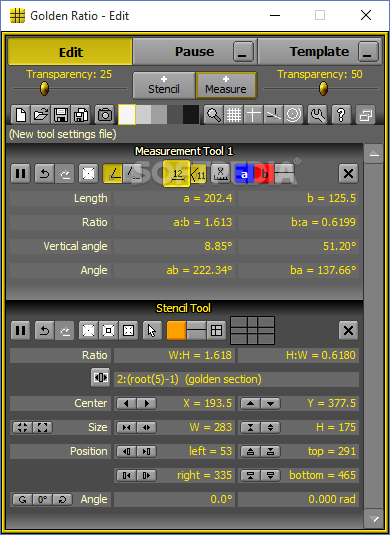390x535 pixels.
Task: Reset angle with the 0° button
Action: (x=42, y=500)
